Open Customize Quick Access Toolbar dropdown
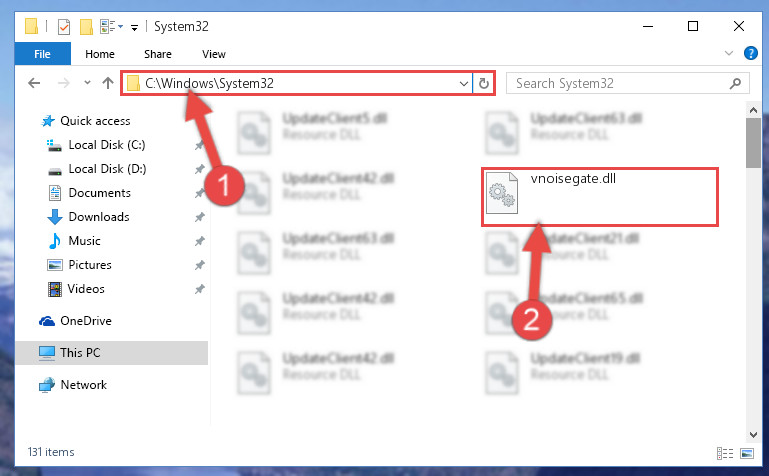 click(x=134, y=27)
